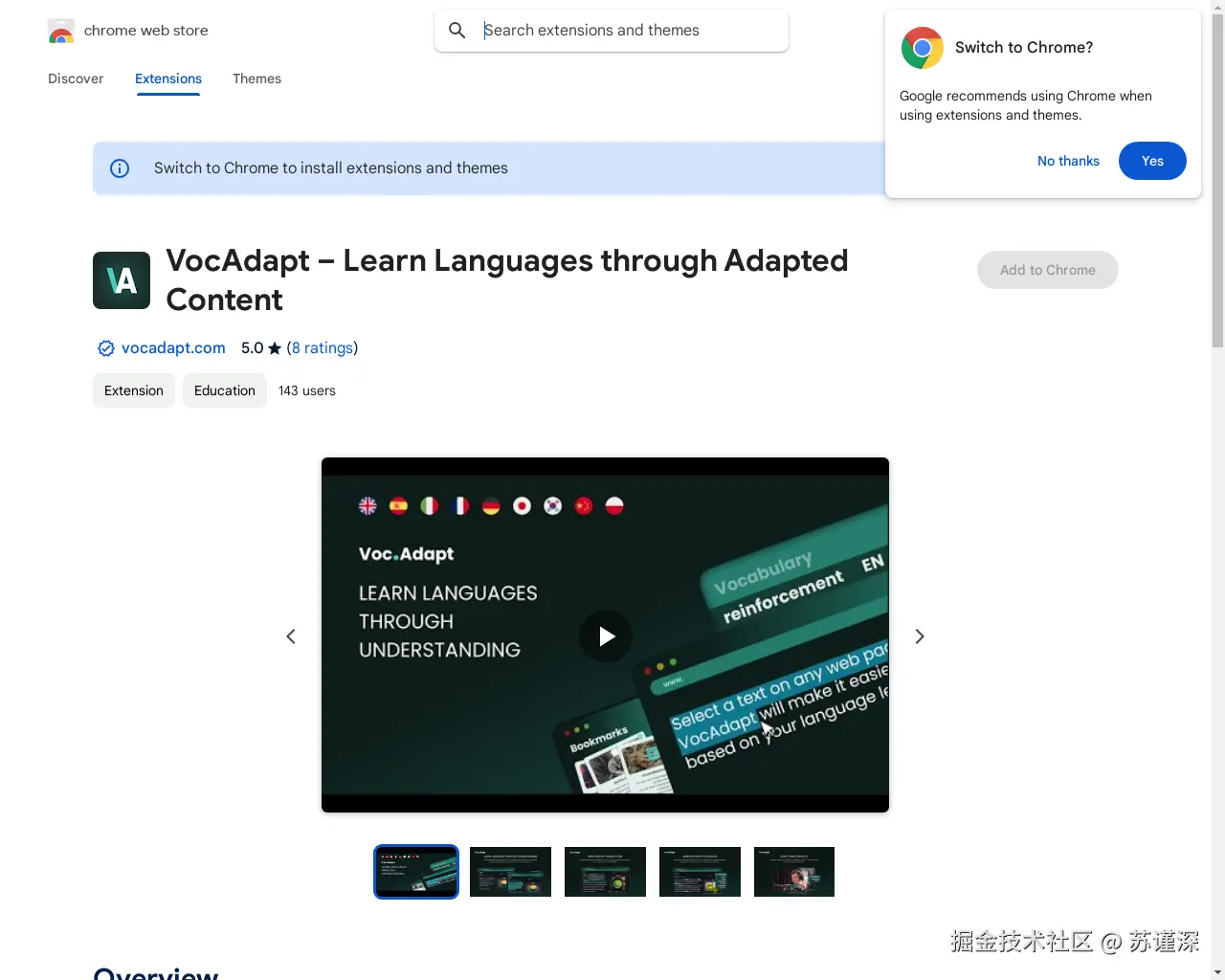1225x980 pixels.
Task: Click the star rating icon
Action: (x=275, y=348)
